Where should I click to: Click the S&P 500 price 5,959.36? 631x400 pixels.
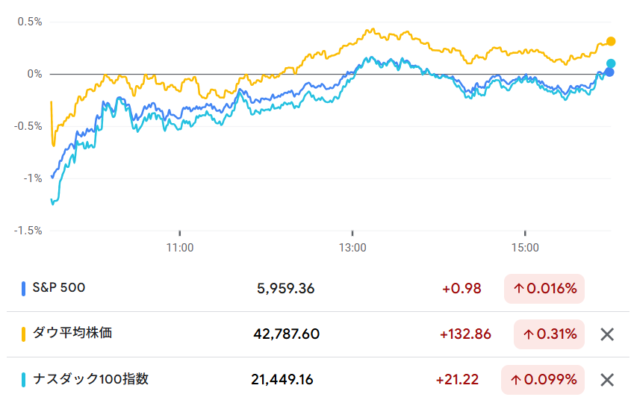pos(286,289)
